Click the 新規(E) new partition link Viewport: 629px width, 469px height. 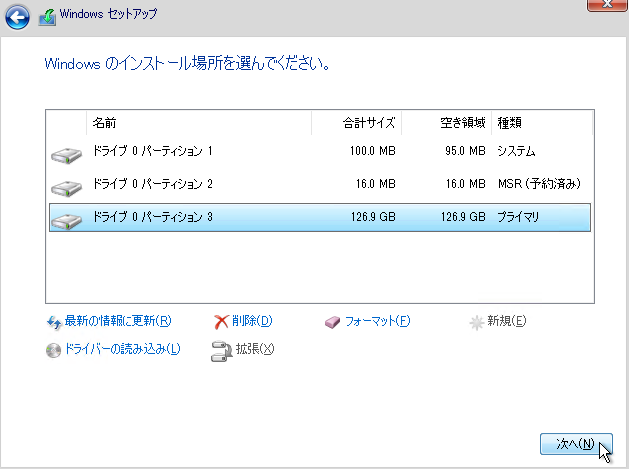pos(506,321)
